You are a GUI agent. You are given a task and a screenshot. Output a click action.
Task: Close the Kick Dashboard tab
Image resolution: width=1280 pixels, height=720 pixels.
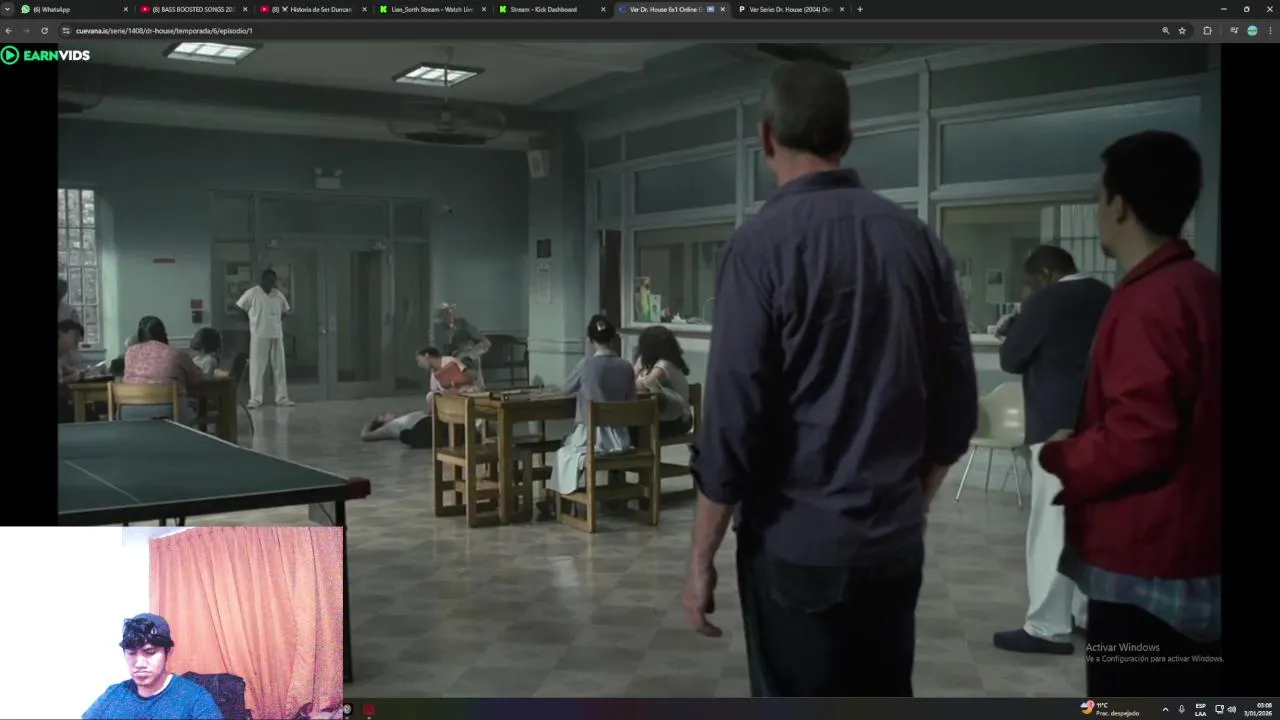point(603,9)
